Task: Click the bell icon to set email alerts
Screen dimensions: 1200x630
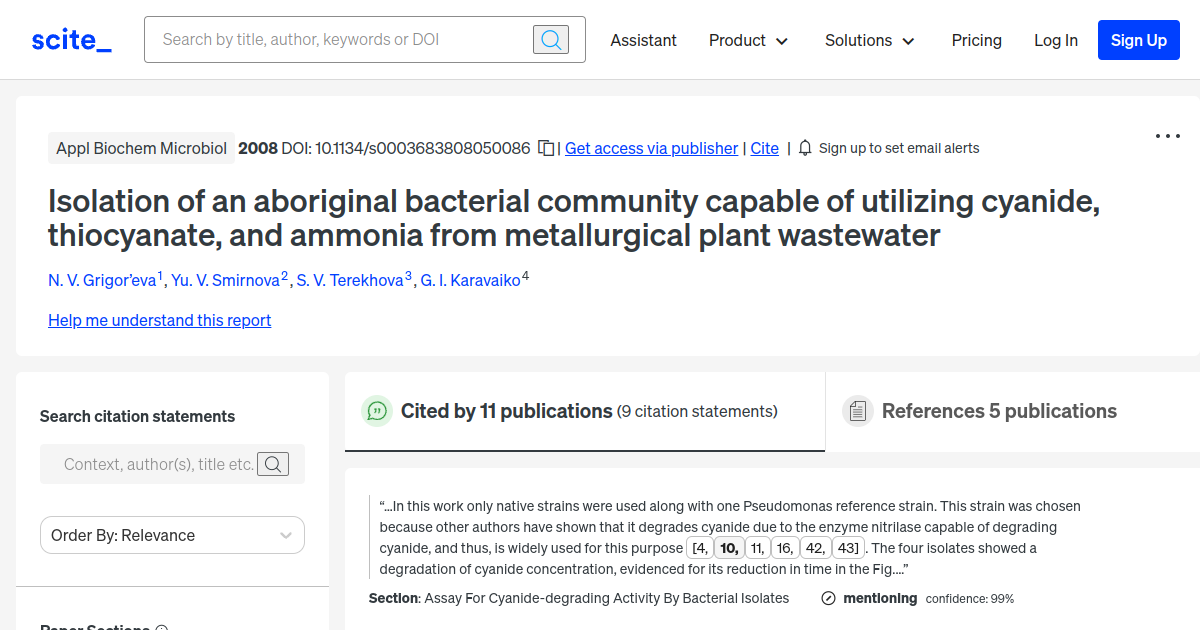Action: coord(805,147)
